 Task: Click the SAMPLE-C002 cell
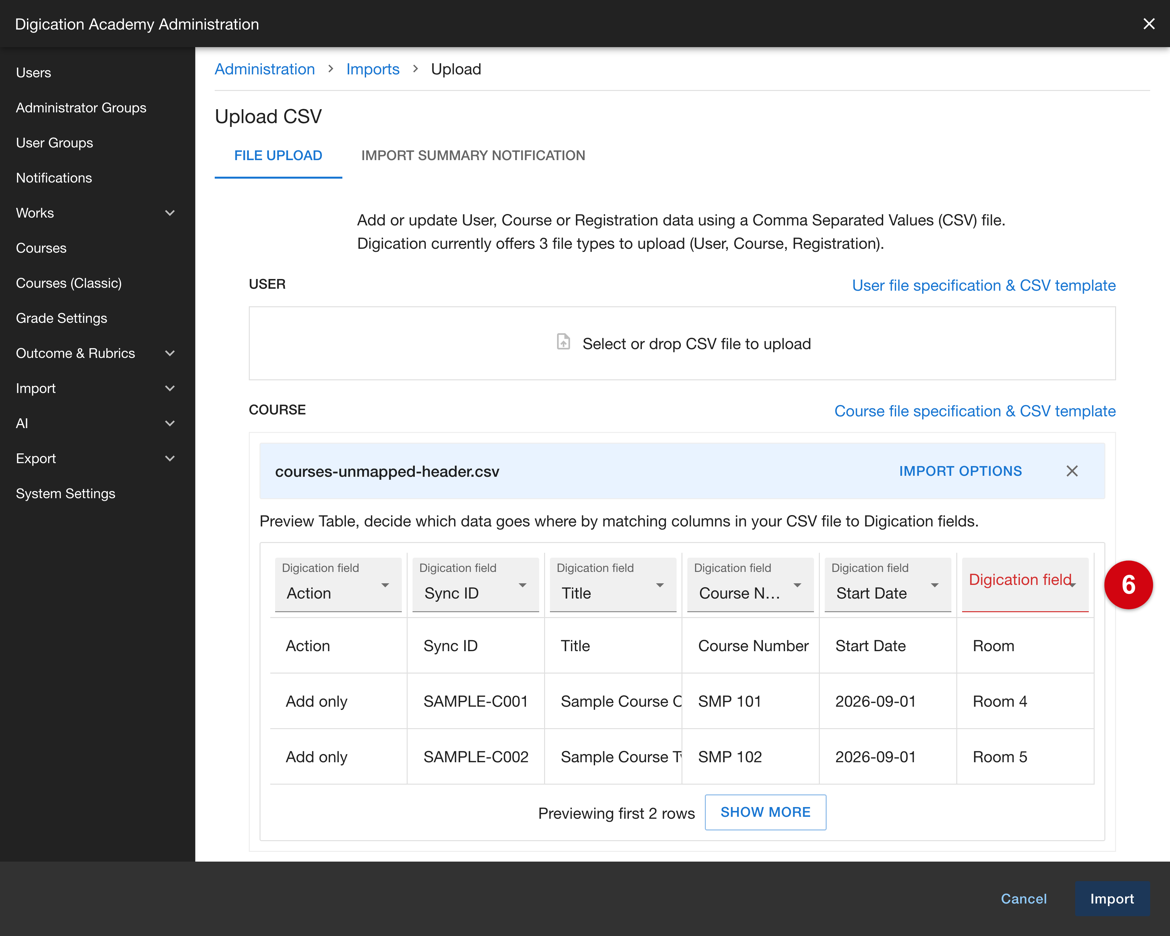click(475, 757)
